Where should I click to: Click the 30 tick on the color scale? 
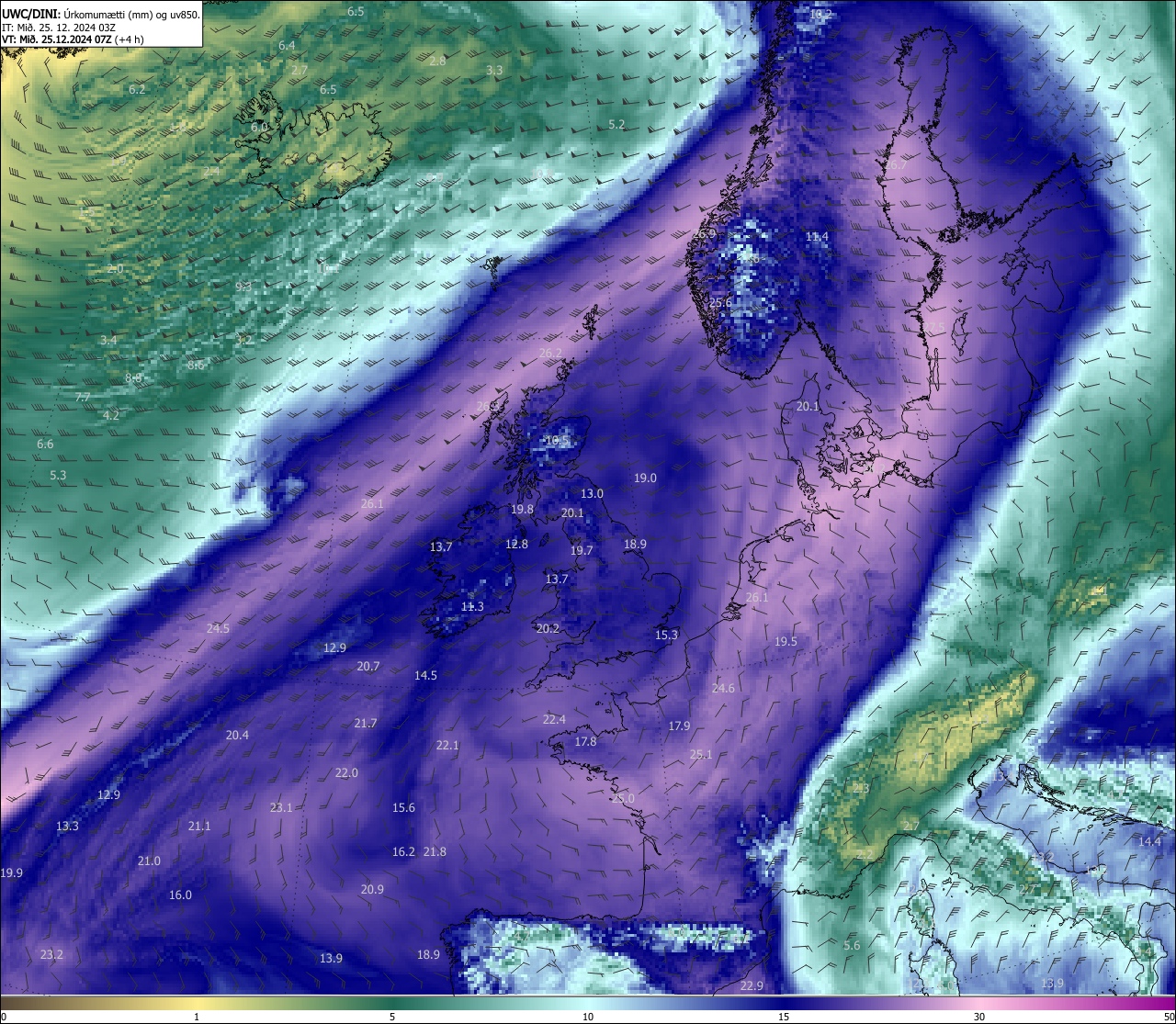click(979, 1016)
